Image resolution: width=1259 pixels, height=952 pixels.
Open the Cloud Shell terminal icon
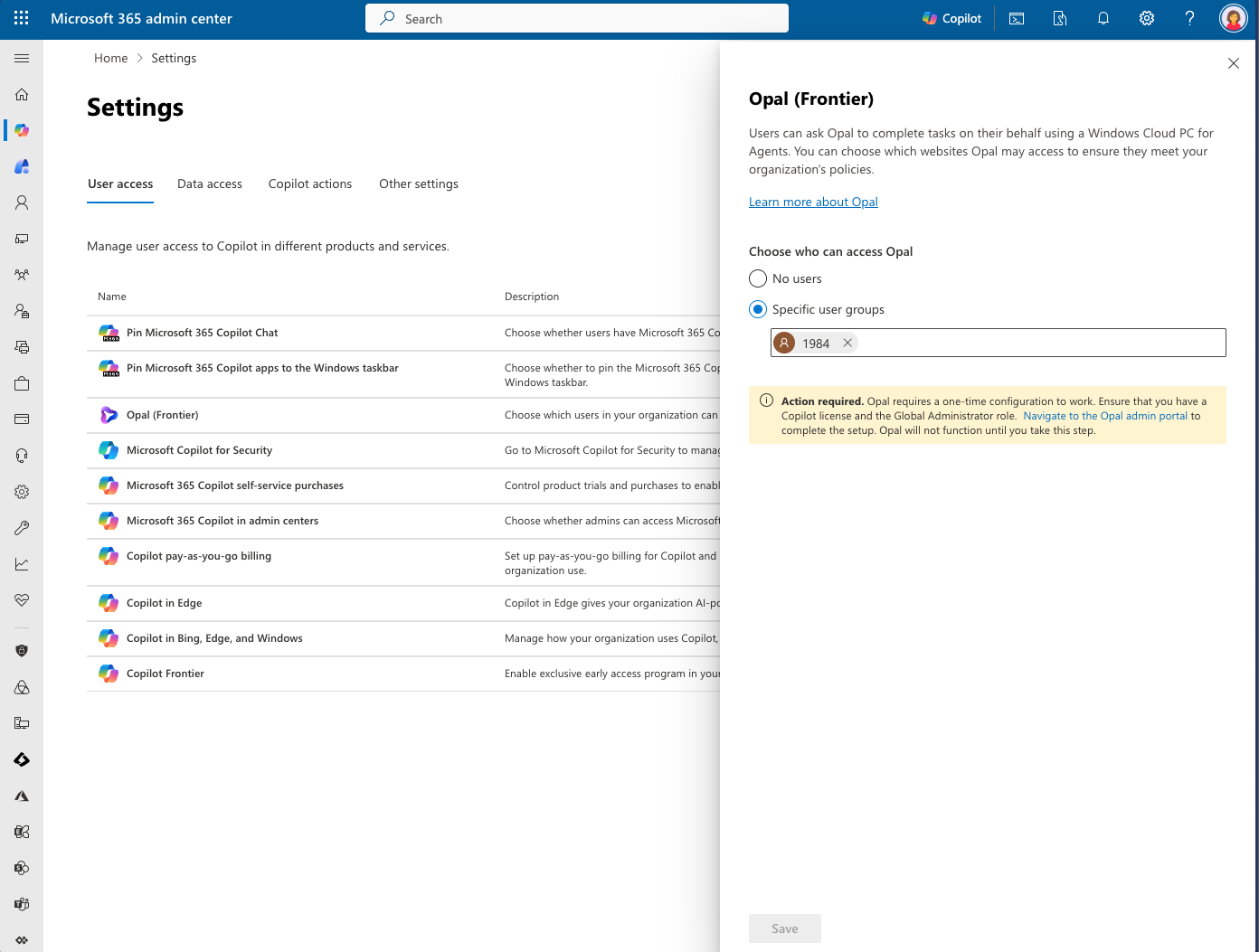point(1017,18)
